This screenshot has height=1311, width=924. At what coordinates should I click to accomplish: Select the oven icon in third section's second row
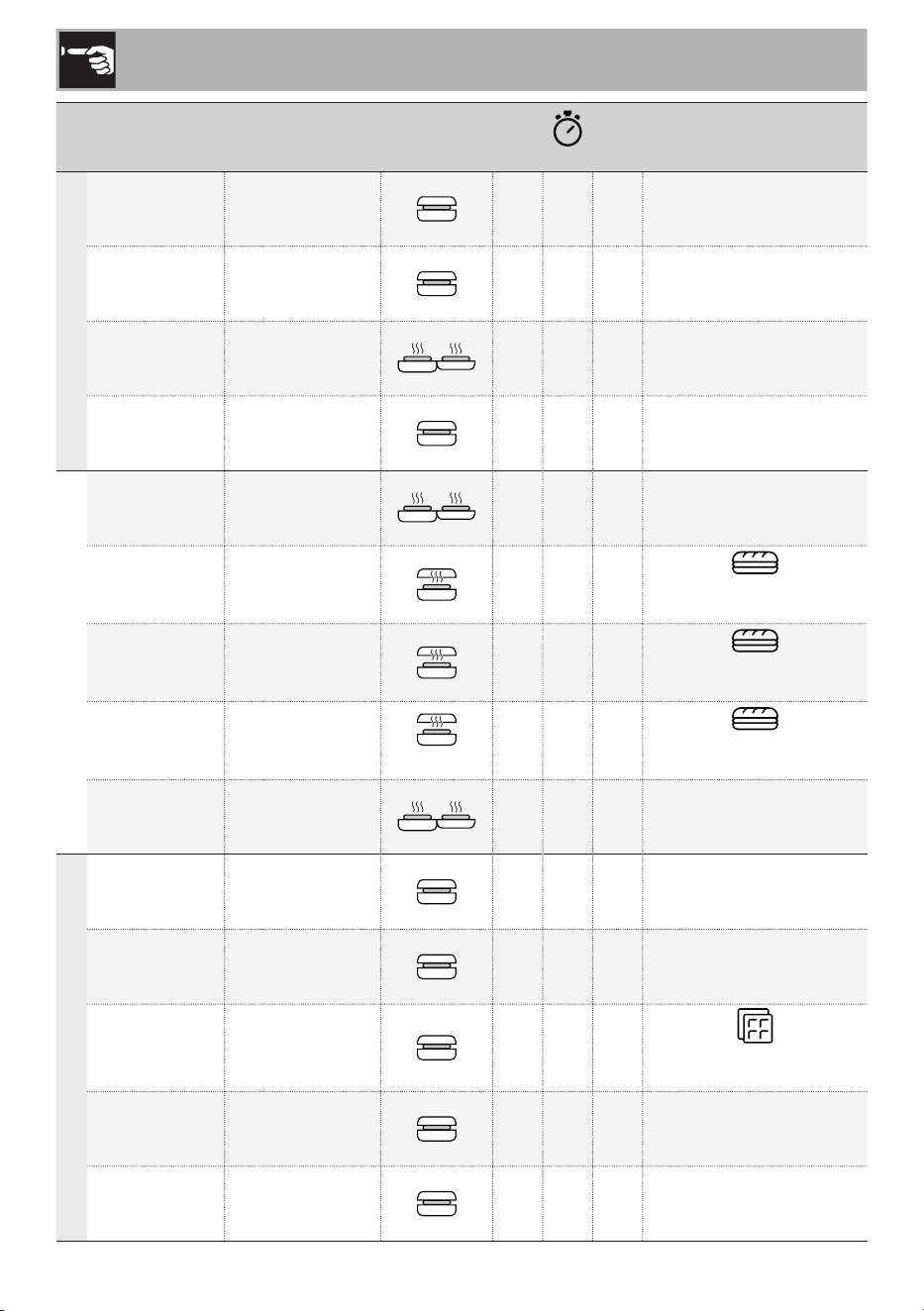point(437,966)
